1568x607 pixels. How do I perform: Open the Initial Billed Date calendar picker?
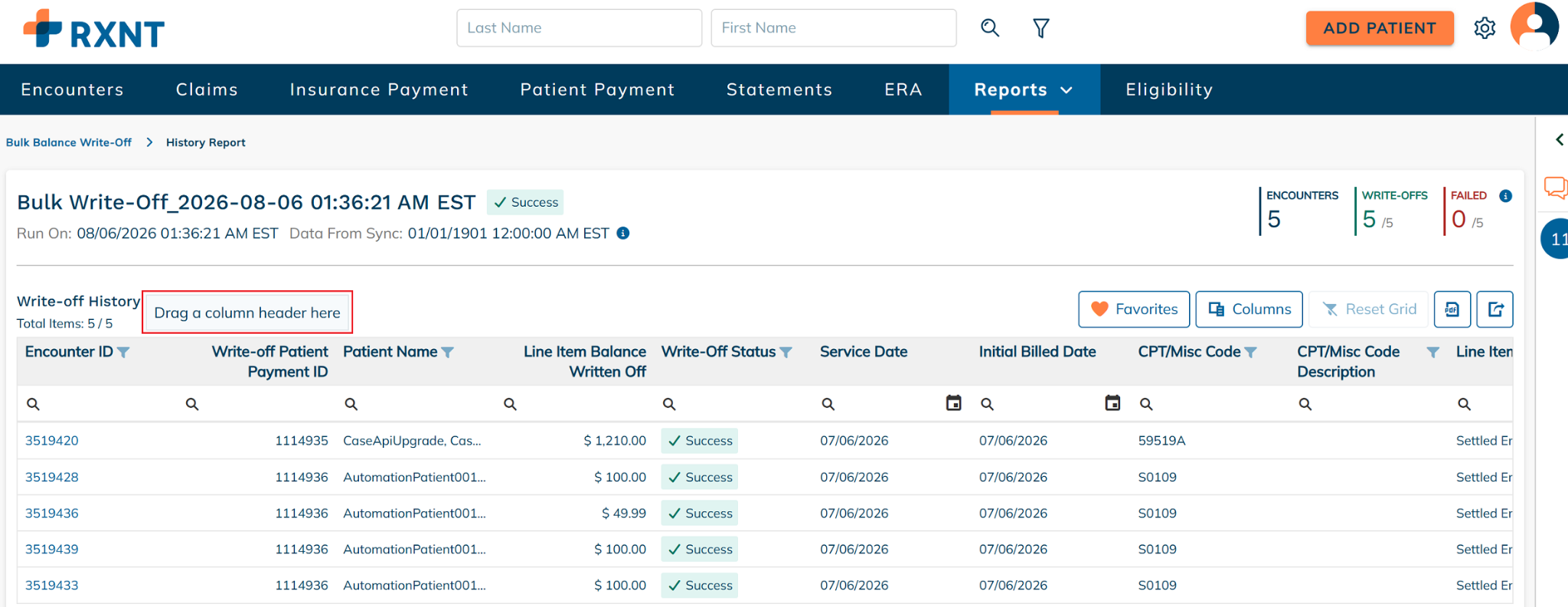tap(1112, 403)
